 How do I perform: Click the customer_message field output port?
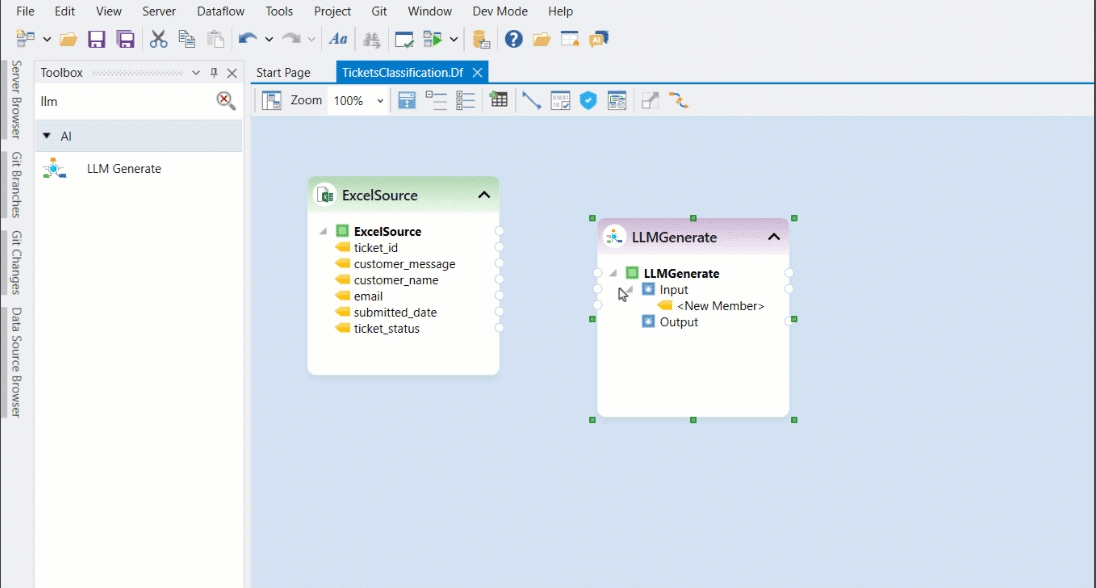(499, 264)
